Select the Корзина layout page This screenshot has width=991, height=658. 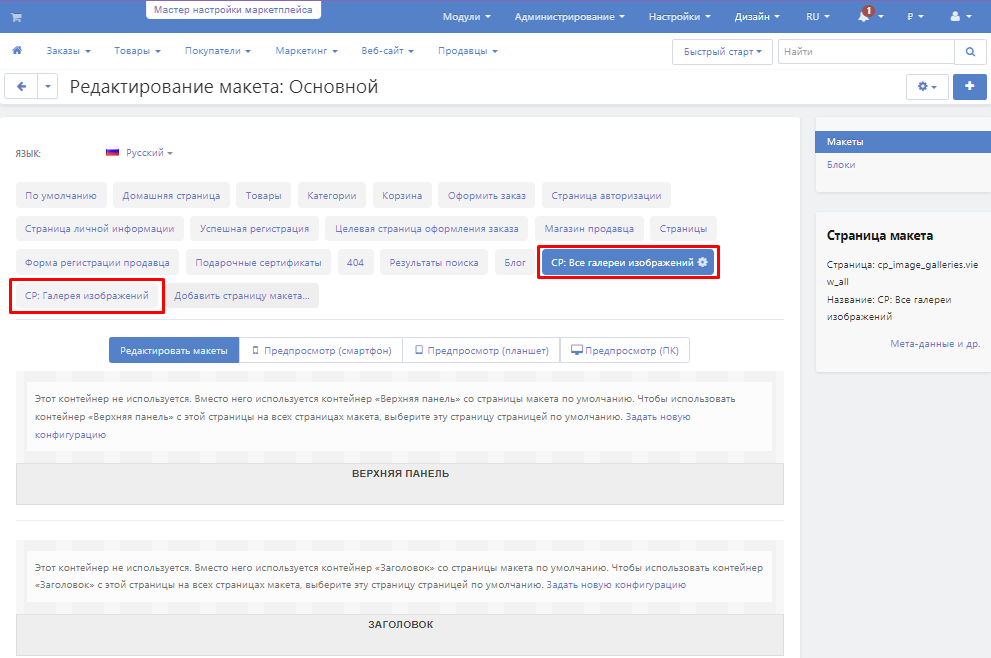(x=402, y=195)
